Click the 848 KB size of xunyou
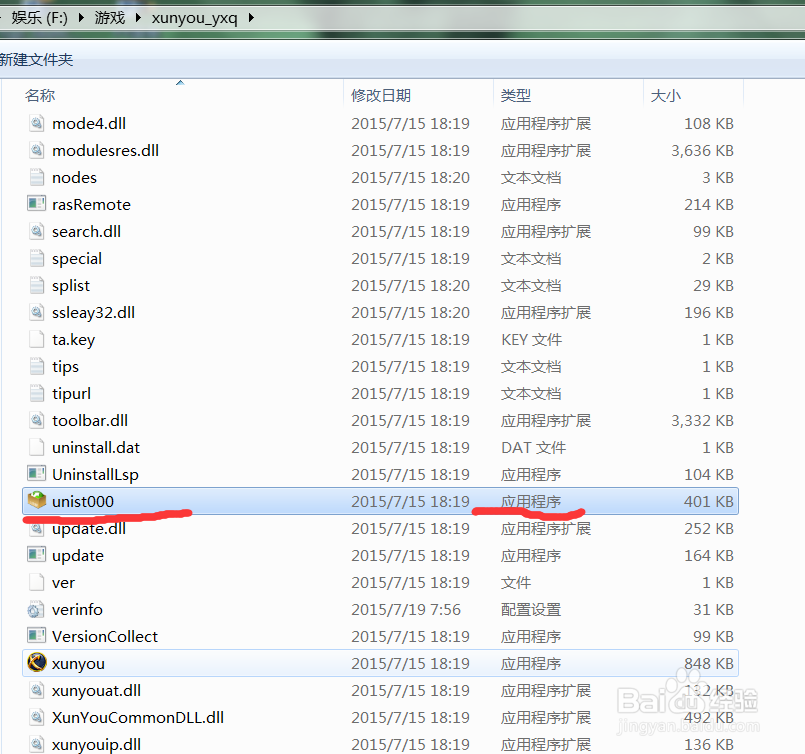Viewport: 805px width, 754px height. (x=709, y=664)
